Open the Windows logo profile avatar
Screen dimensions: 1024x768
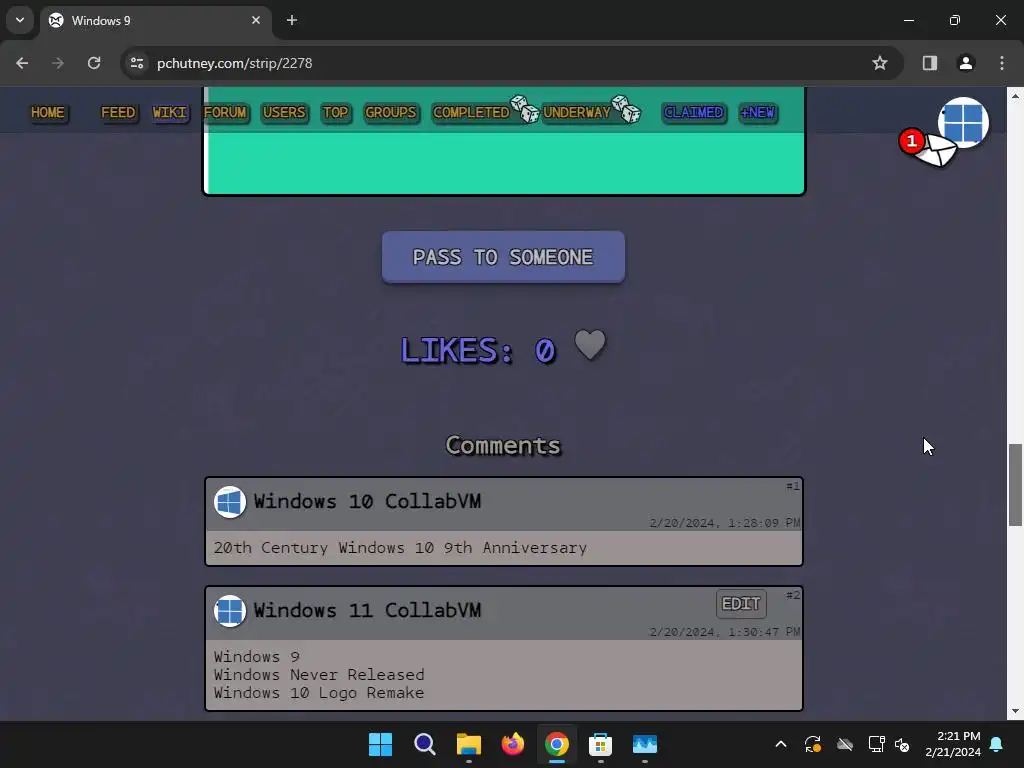point(963,123)
